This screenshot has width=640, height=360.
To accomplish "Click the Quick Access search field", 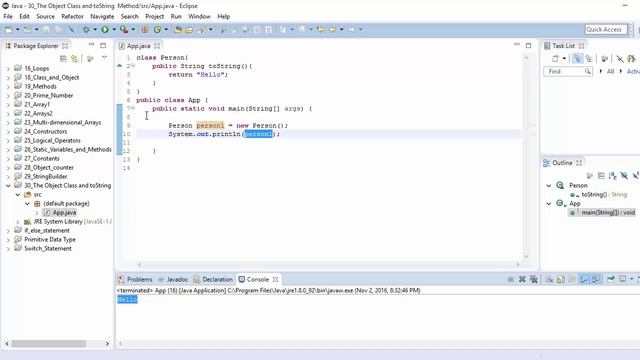I will point(606,29).
